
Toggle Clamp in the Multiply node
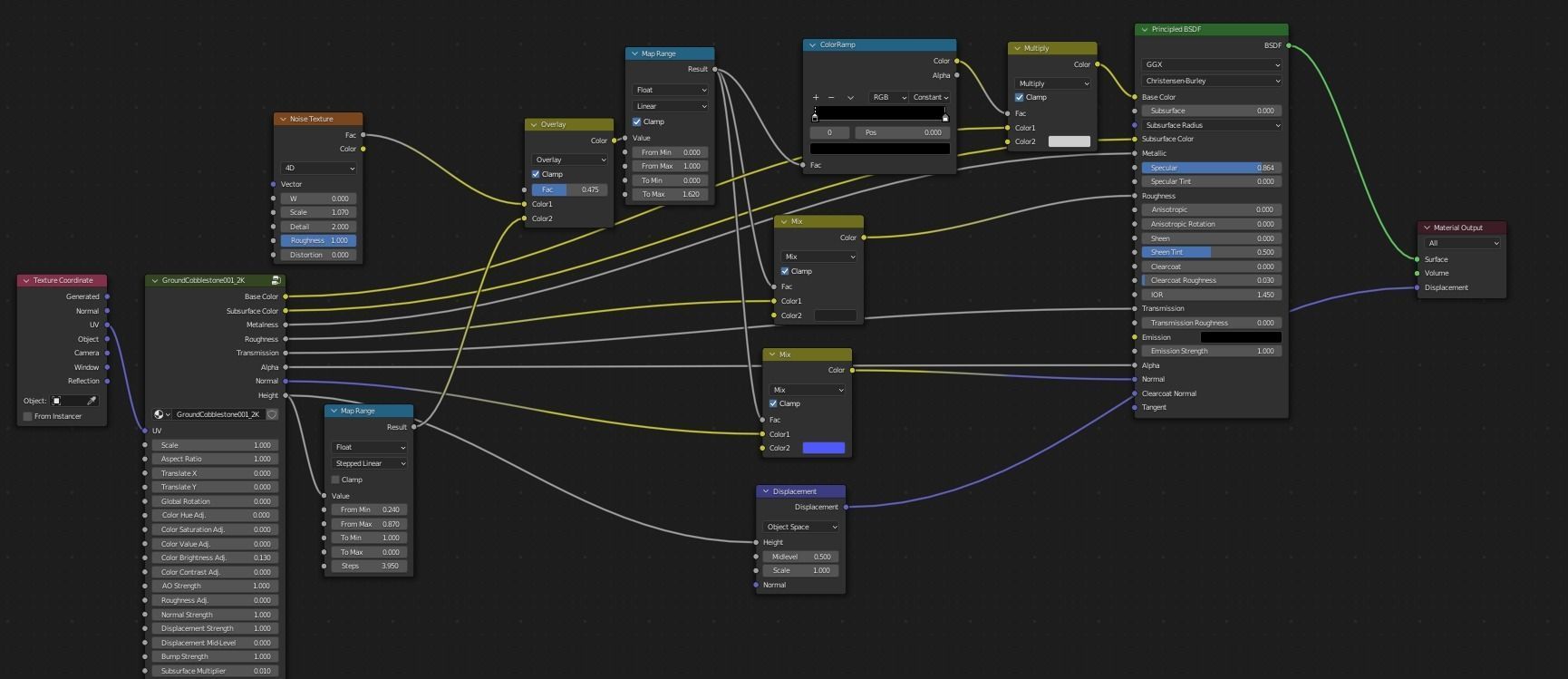click(x=1019, y=97)
